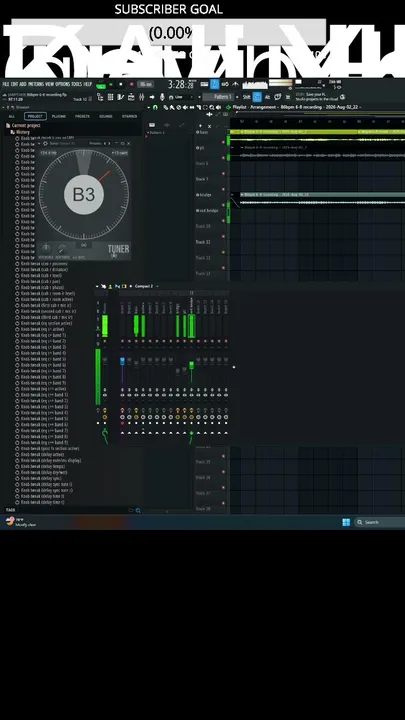
Task: Click the microphone recording icon in top toolbar
Action: 162,96
